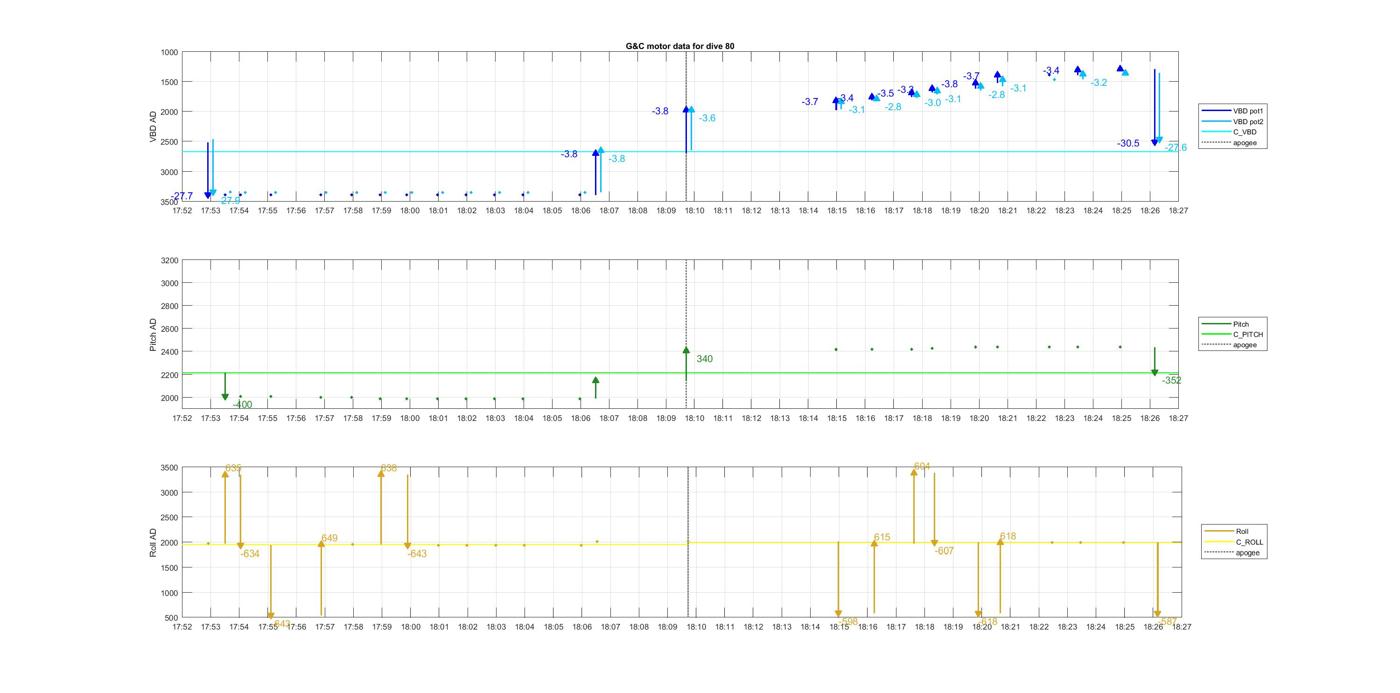Click the "C_ROLL" legend entry
Image resolution: width=1400 pixels, height=693 pixels.
(1234, 542)
